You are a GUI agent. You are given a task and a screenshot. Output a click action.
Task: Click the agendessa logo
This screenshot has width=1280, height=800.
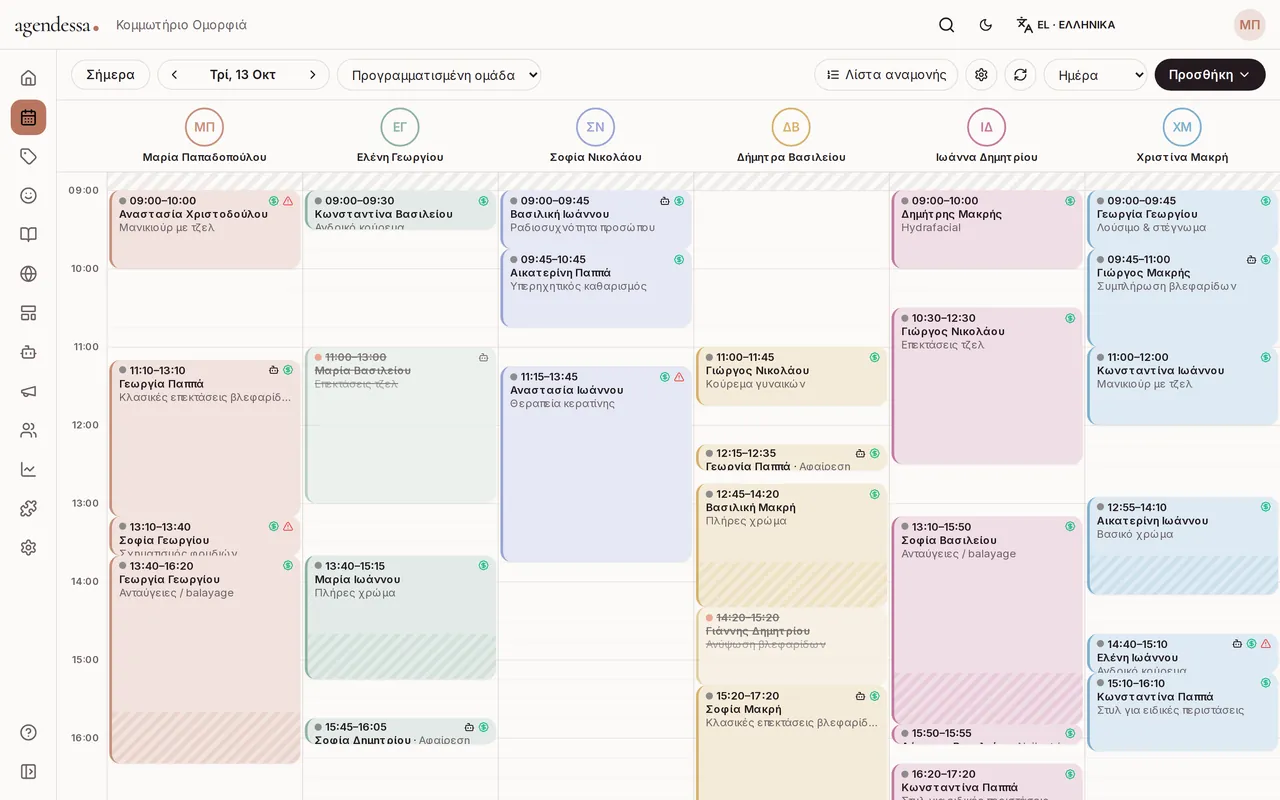pyautogui.click(x=56, y=26)
